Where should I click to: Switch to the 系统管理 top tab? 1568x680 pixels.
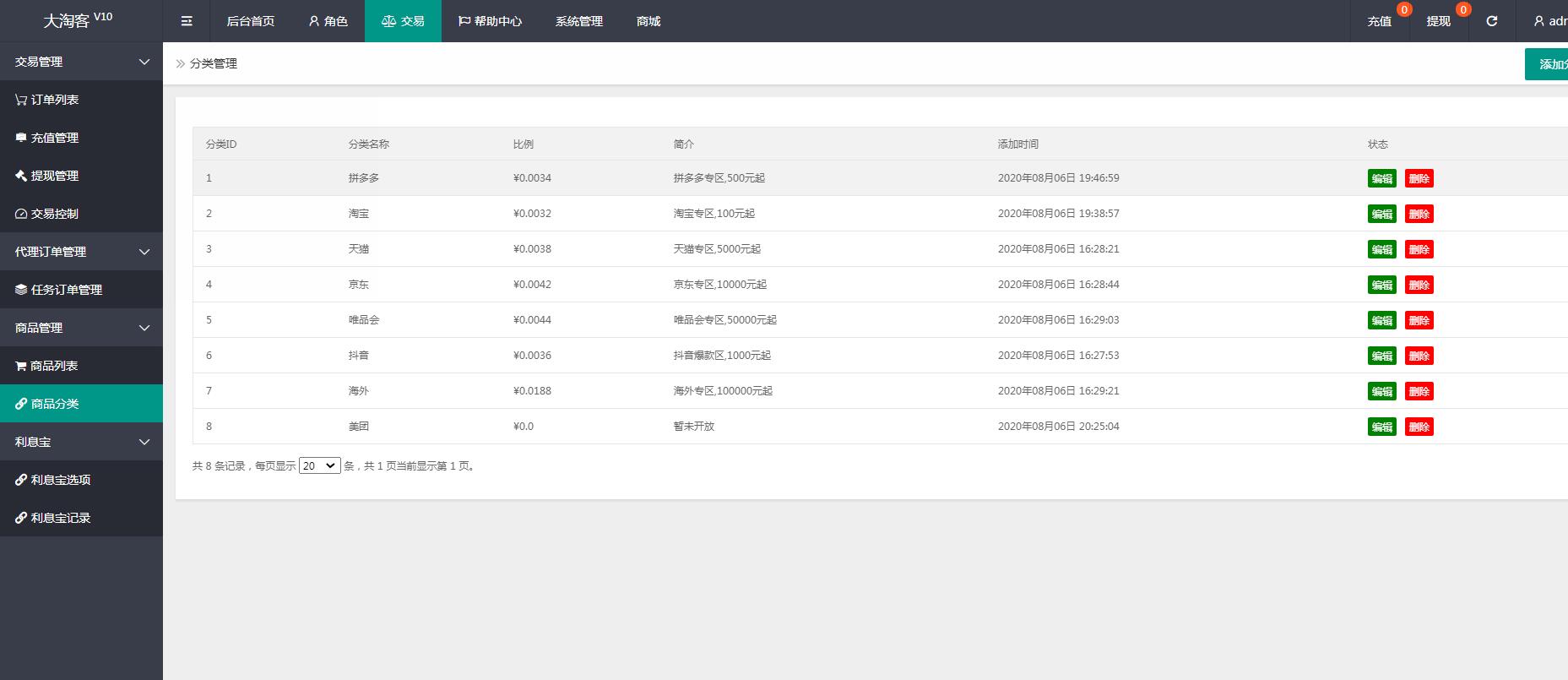pos(579,21)
